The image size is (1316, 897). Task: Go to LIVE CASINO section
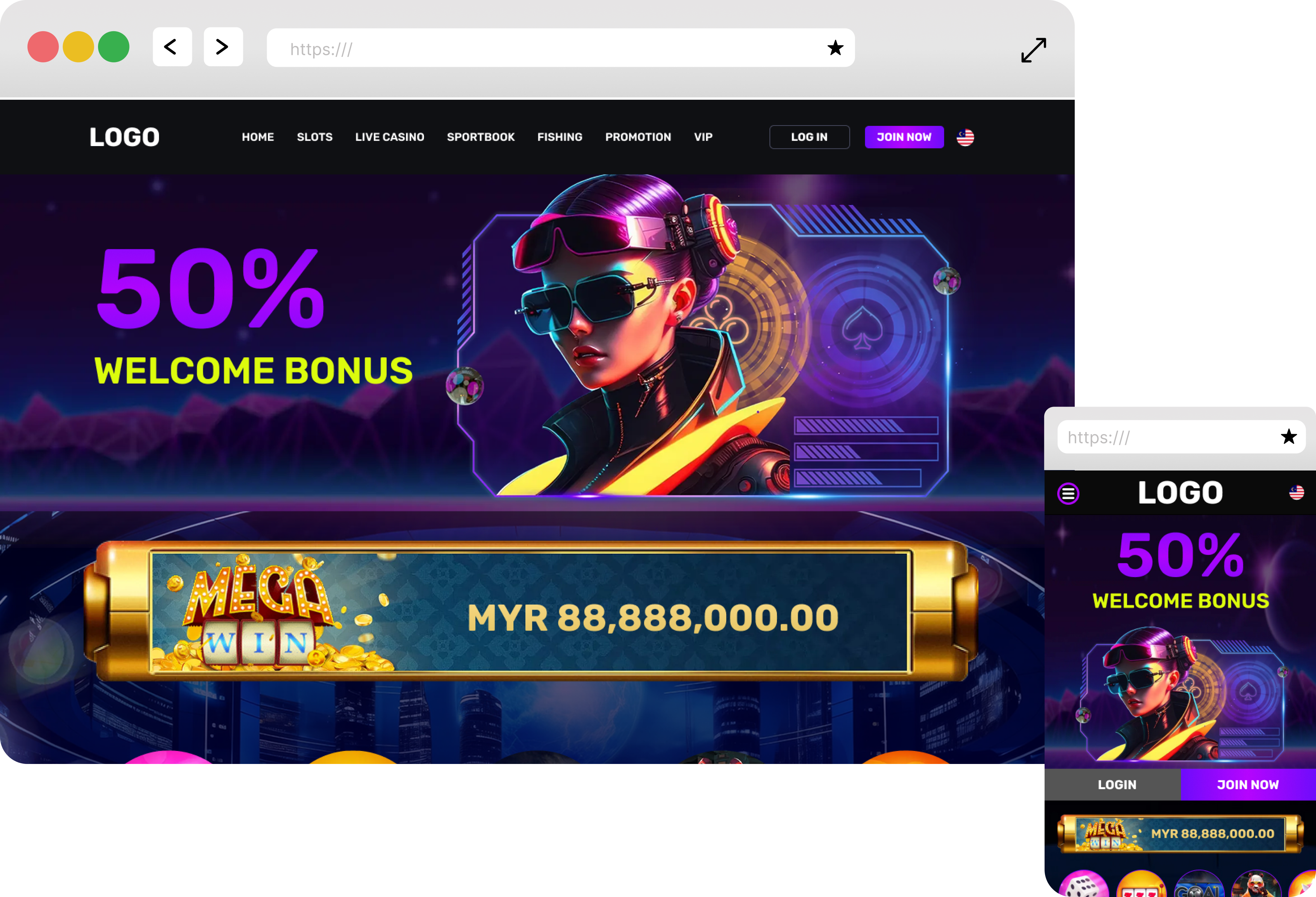(x=390, y=137)
